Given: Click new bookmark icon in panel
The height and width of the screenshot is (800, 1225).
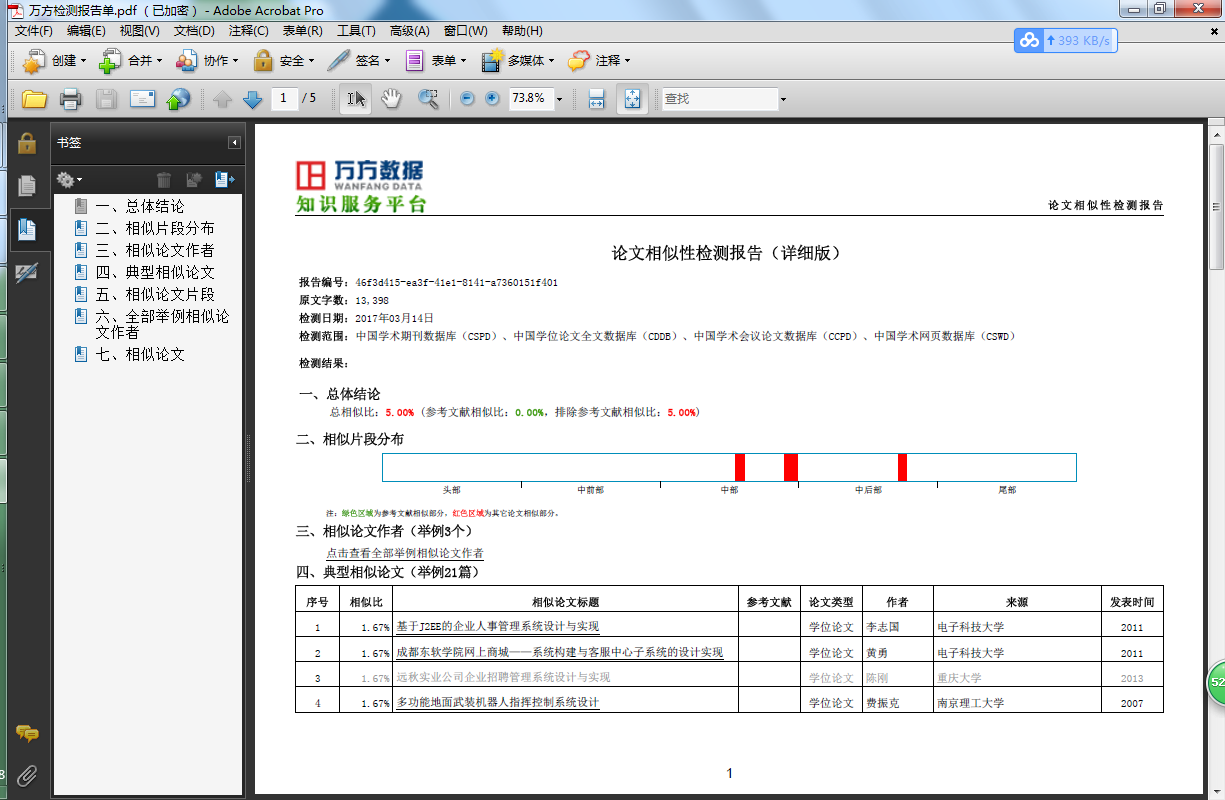Looking at the screenshot, I should point(194,180).
